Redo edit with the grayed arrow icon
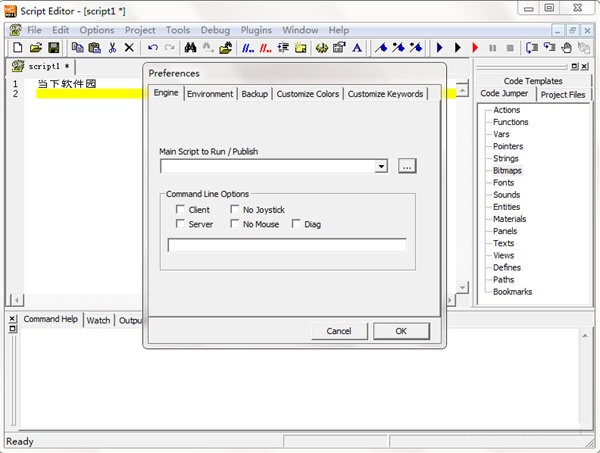 (x=170, y=48)
